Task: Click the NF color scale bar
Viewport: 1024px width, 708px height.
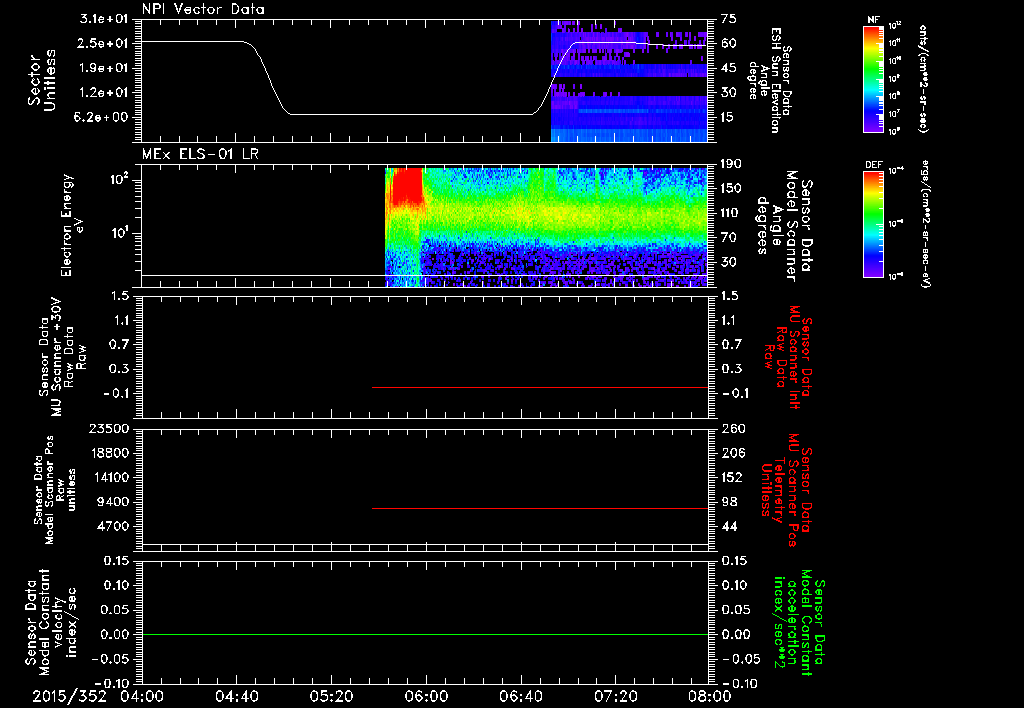Action: pyautogui.click(x=874, y=78)
